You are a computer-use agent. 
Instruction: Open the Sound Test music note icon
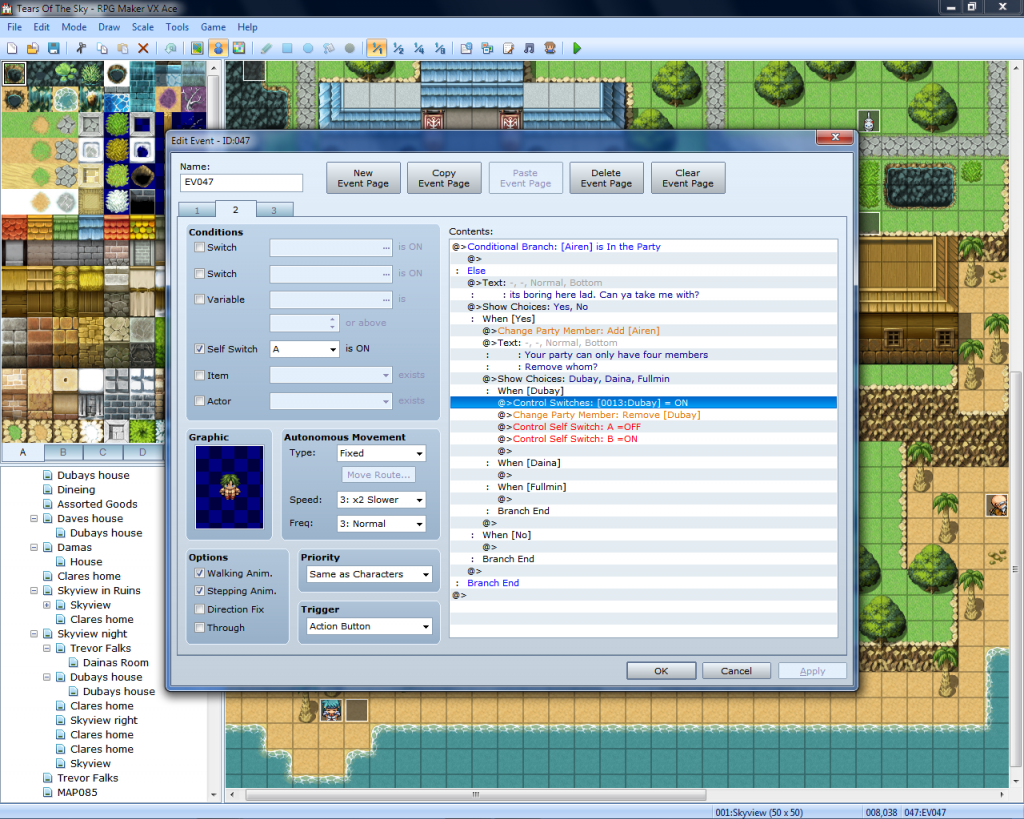tap(529, 48)
